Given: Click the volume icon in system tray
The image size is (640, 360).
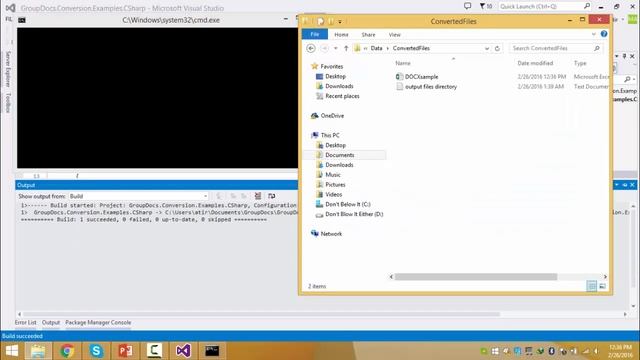Looking at the screenshot, I should (x=596, y=351).
